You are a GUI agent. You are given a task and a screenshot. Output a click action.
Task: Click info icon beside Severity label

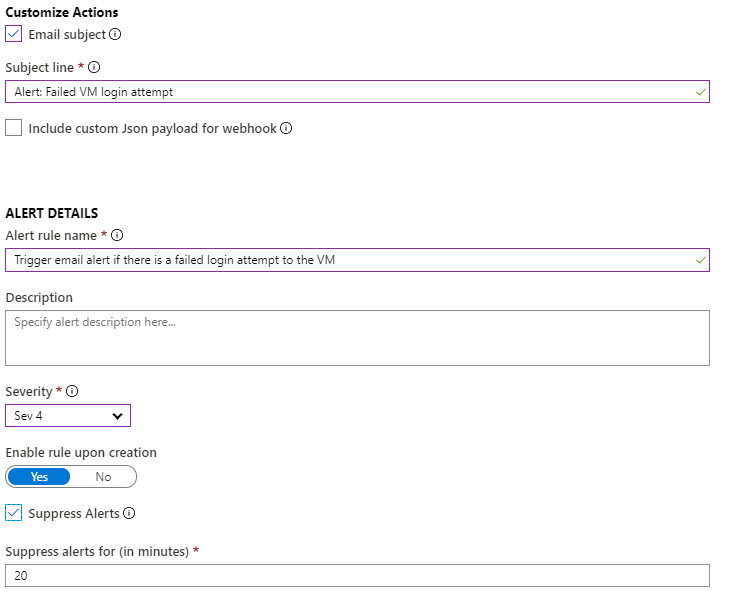coord(70,391)
